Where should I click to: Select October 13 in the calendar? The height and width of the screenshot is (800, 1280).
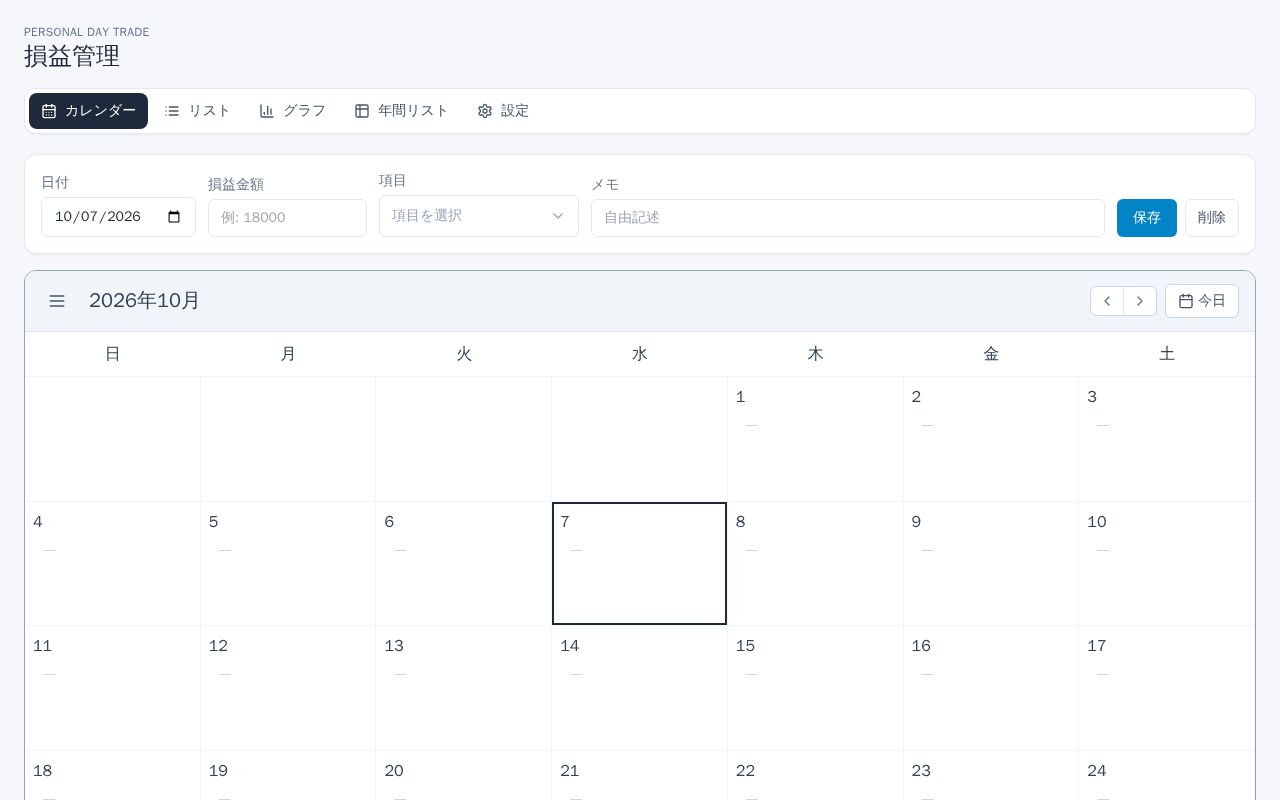(464, 688)
